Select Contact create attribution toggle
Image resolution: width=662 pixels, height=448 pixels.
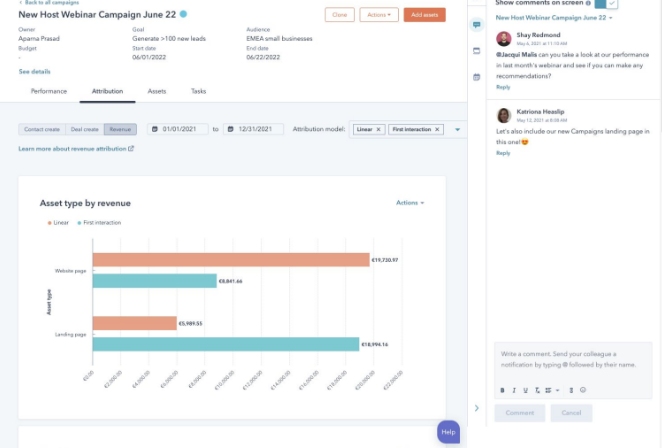[x=42, y=129]
